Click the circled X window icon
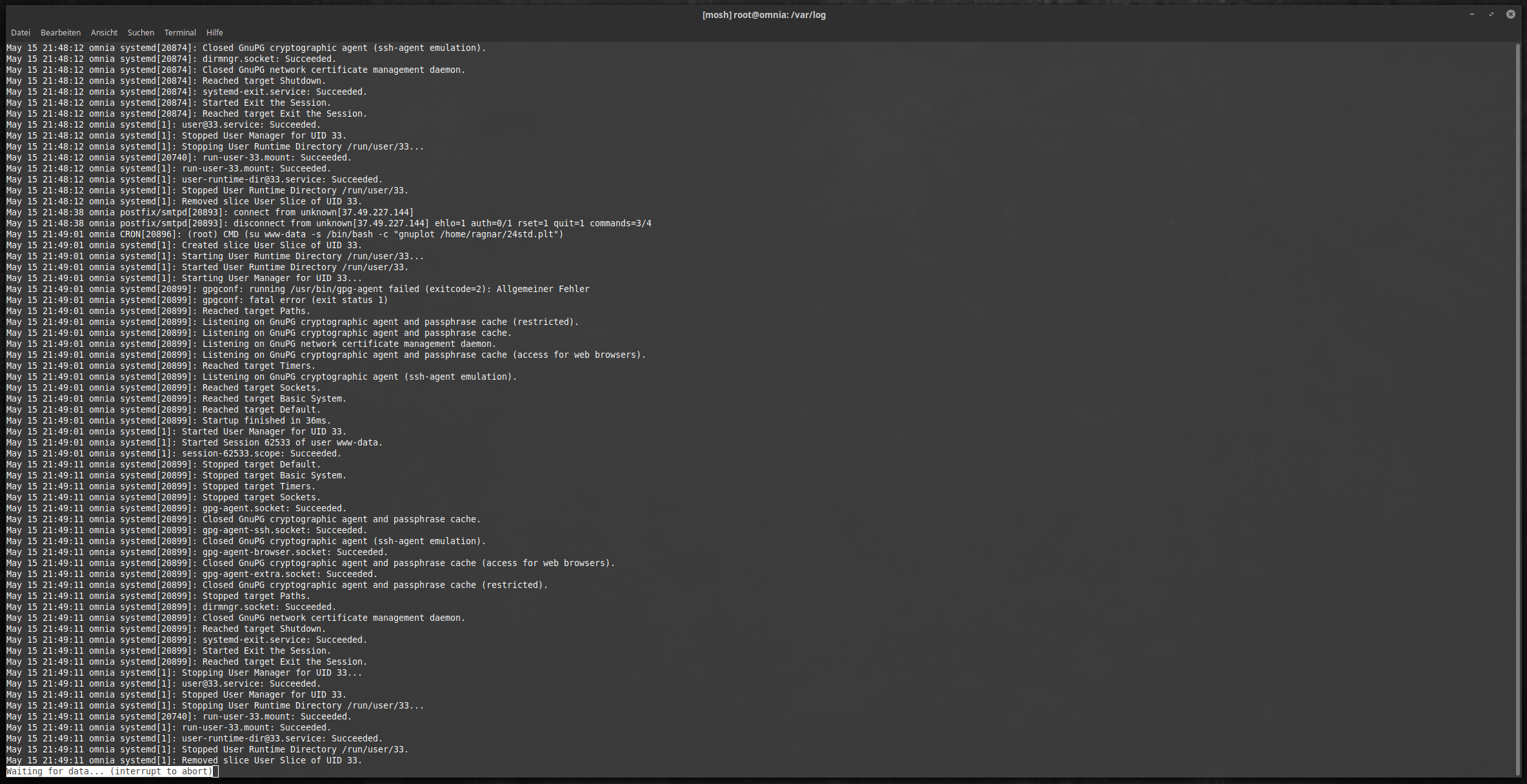The height and width of the screenshot is (784, 1527). click(x=1510, y=14)
